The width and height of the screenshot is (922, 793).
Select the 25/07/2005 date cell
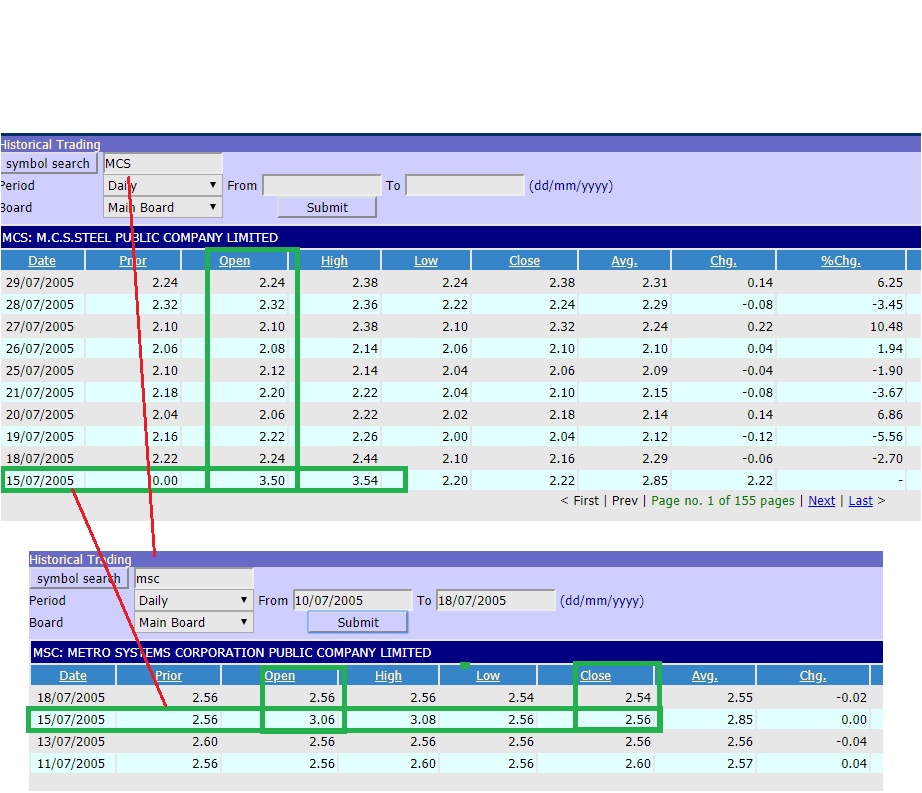click(40, 371)
